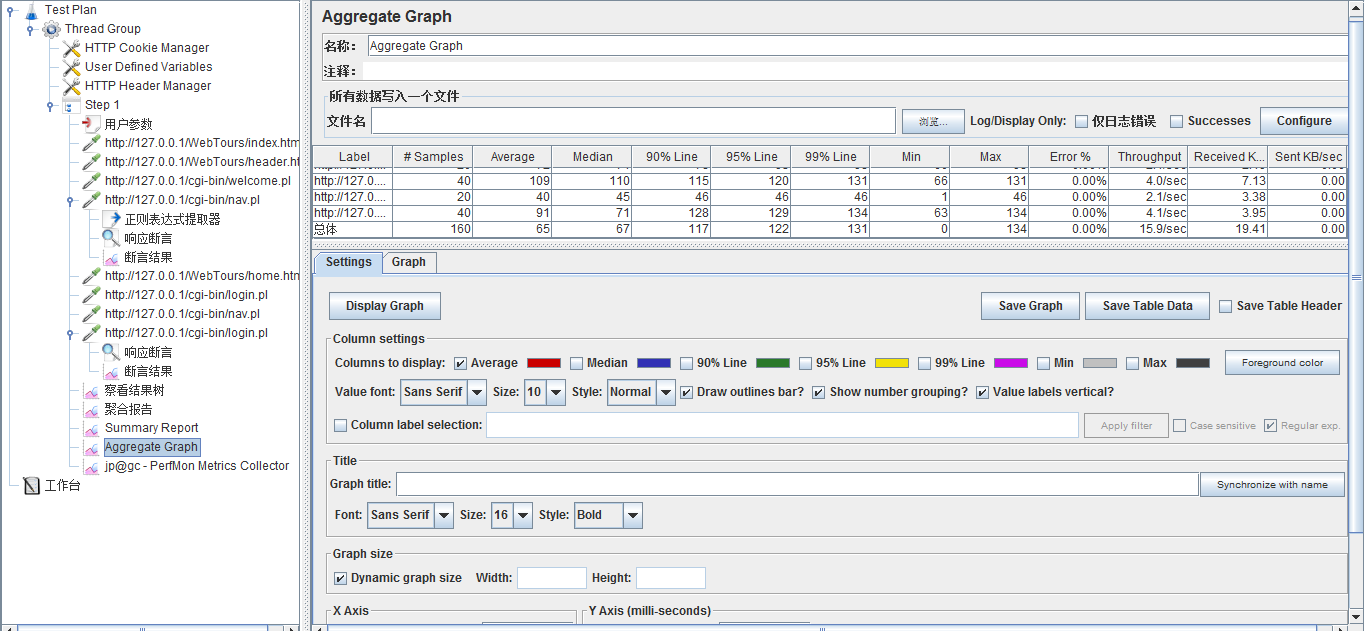Select the HTTP Cookie Manager wrench icon
The image size is (1366, 631).
click(71, 48)
